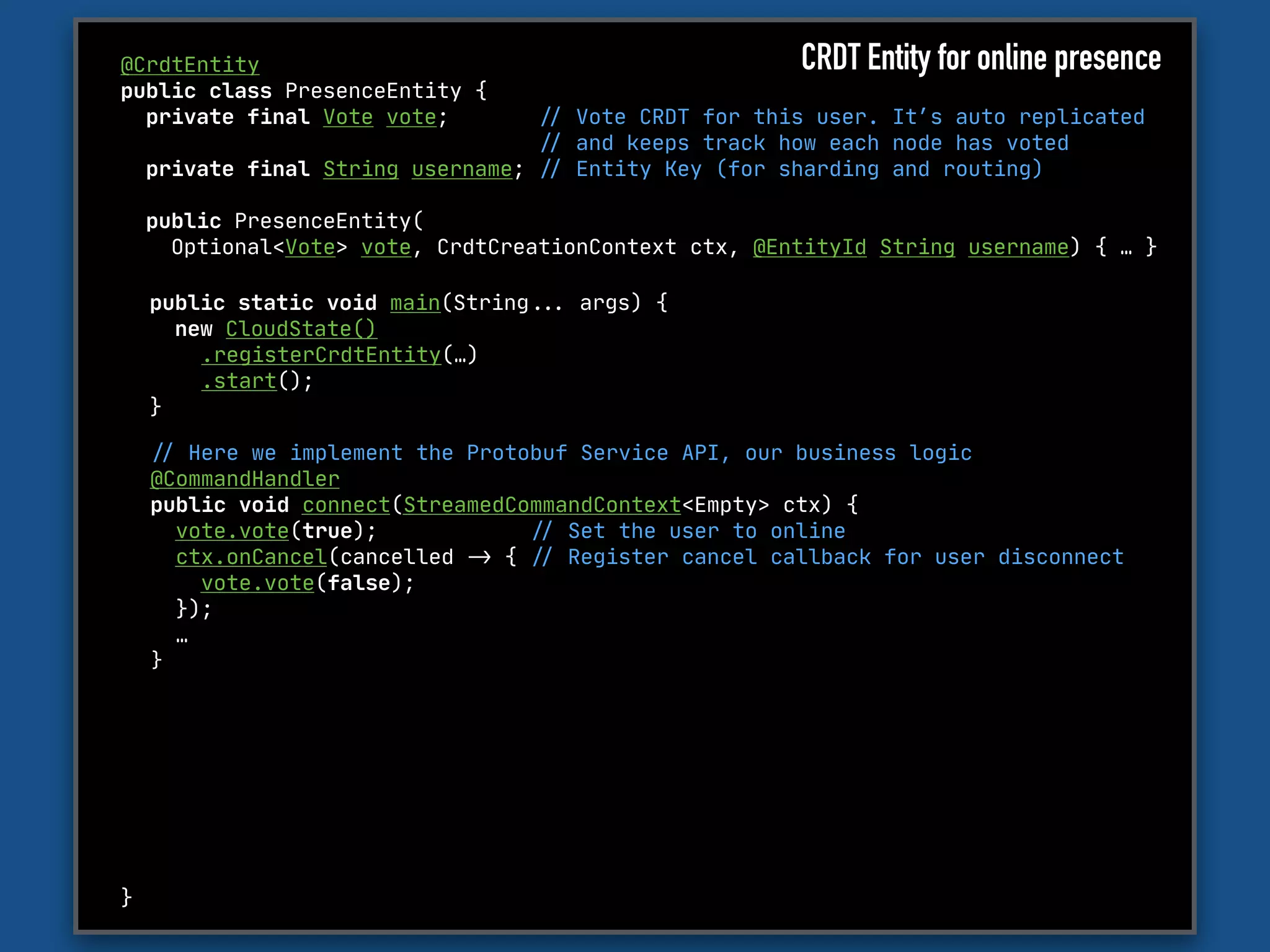Click 'vote.vote(false);' statement
Screen dimensions: 1270x952
tap(308, 583)
